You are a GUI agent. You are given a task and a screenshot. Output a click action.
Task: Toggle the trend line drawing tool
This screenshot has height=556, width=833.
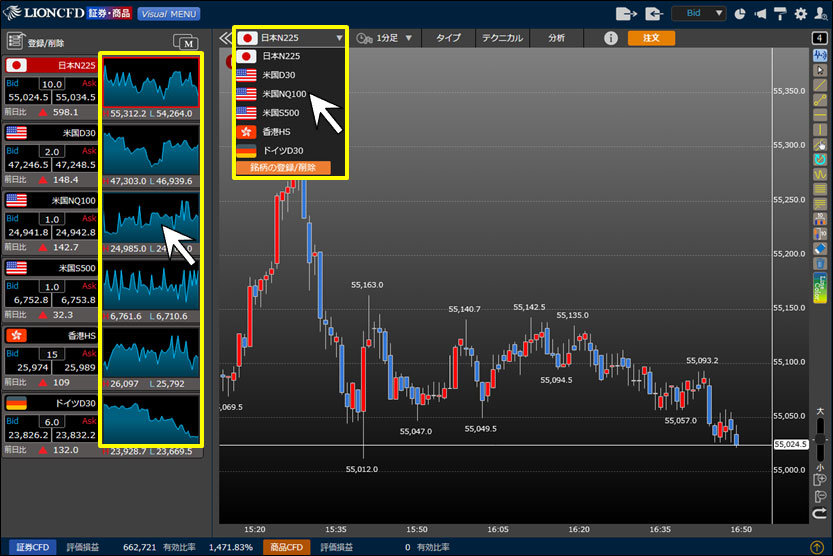coord(819,85)
